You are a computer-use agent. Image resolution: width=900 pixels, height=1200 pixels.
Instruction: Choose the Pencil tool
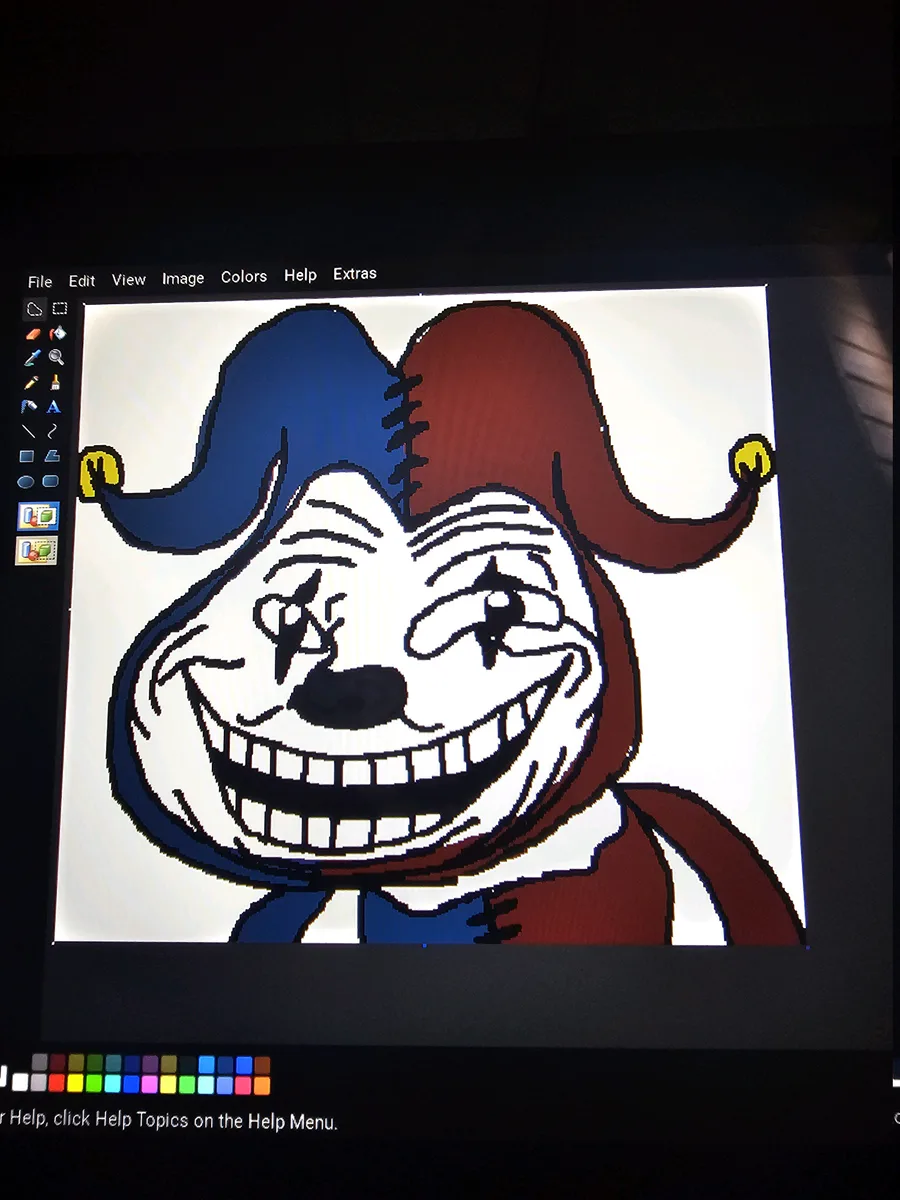click(x=31, y=382)
